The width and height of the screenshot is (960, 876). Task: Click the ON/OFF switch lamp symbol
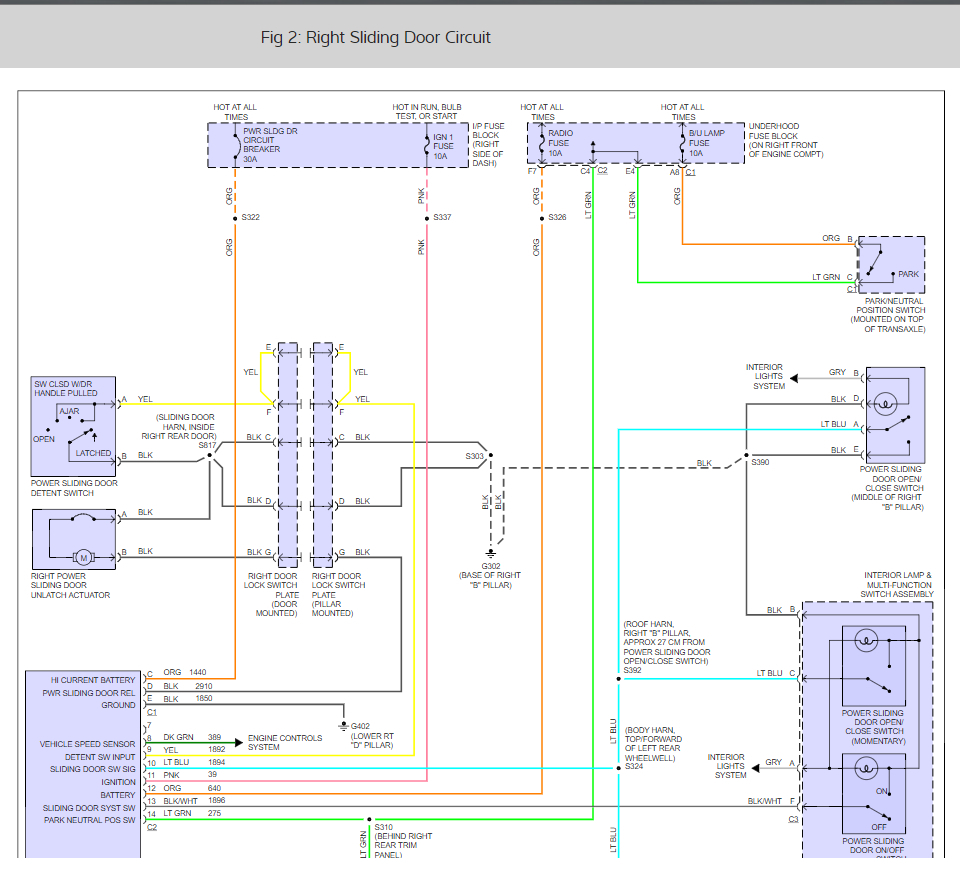[866, 768]
